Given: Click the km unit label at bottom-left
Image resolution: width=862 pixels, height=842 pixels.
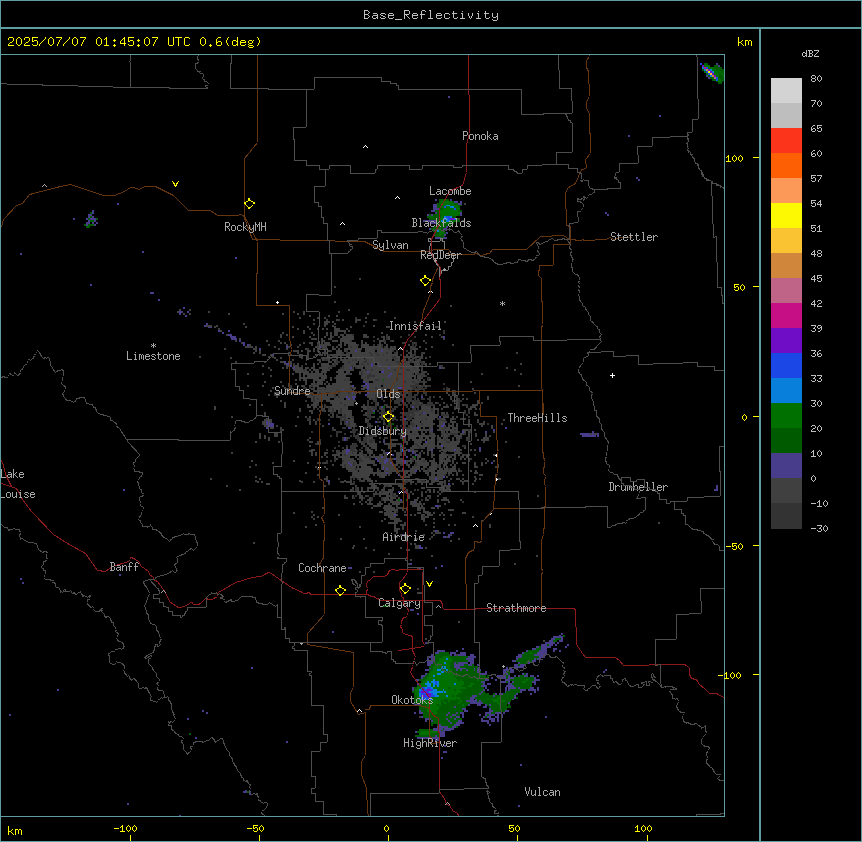Looking at the screenshot, I should click(15, 830).
